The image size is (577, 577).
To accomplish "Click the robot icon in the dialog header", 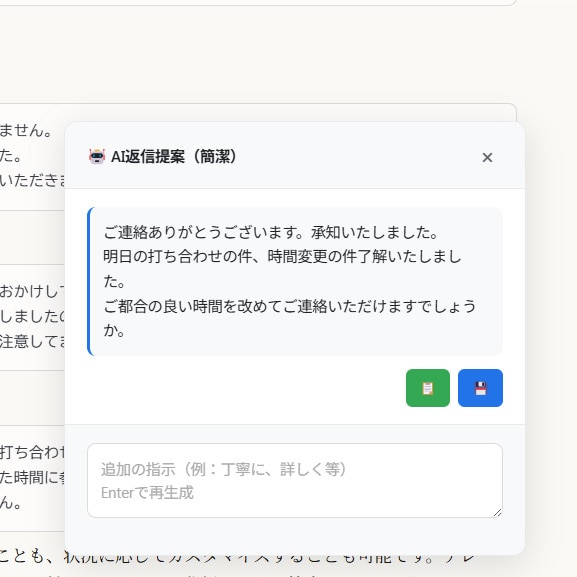I will pyautogui.click(x=97, y=157).
